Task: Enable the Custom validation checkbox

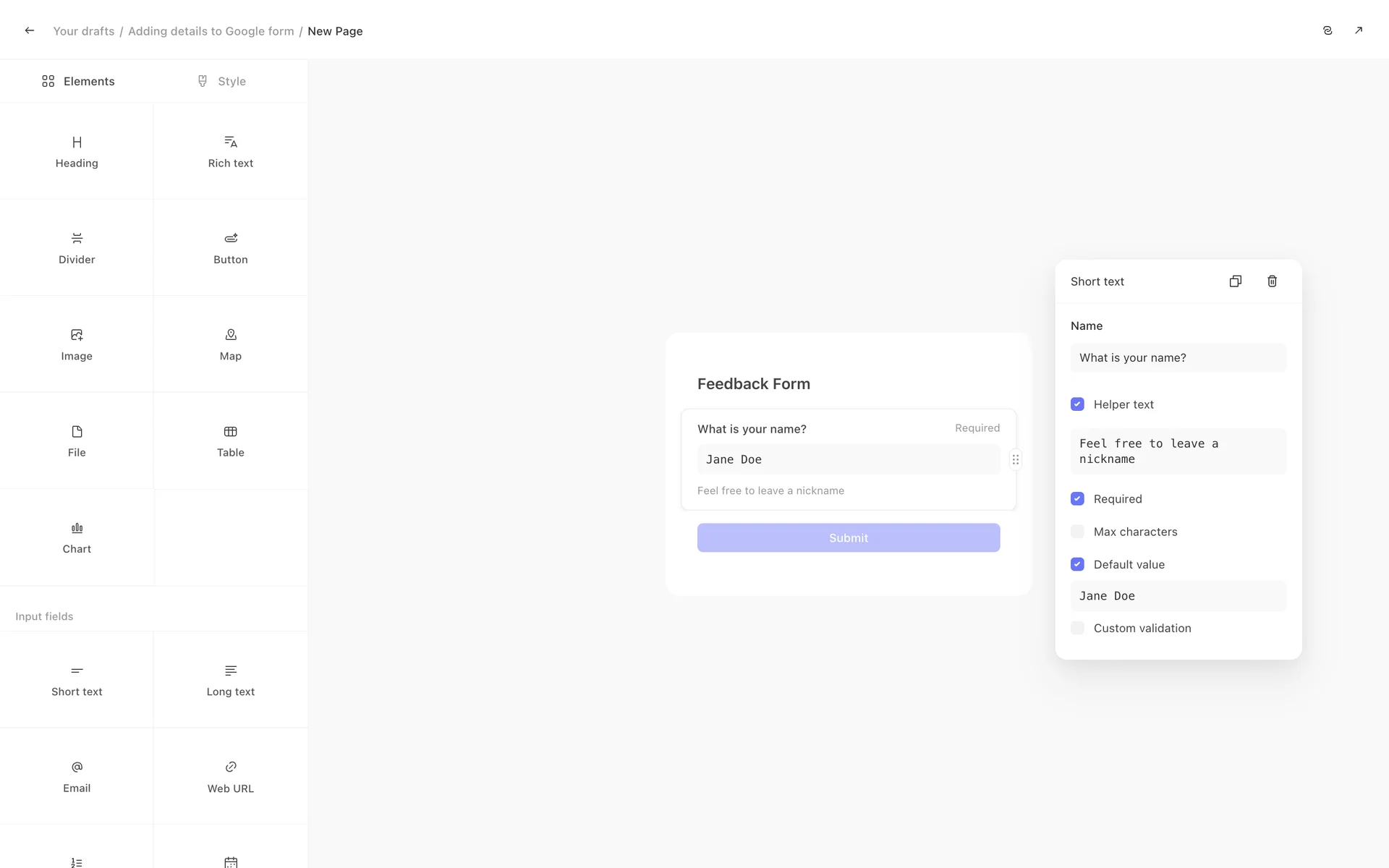Action: pos(1077,628)
